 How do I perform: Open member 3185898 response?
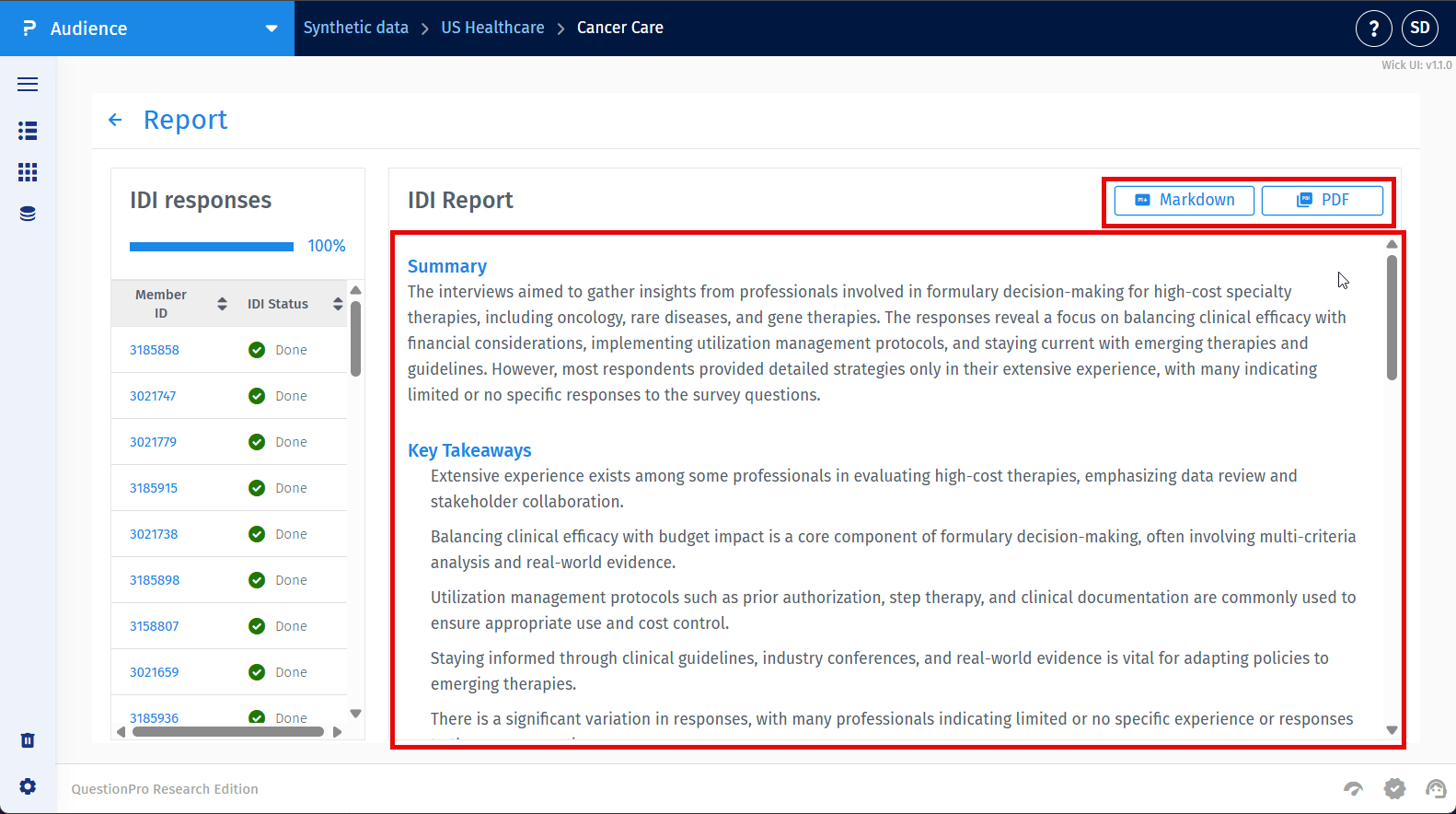pos(155,580)
